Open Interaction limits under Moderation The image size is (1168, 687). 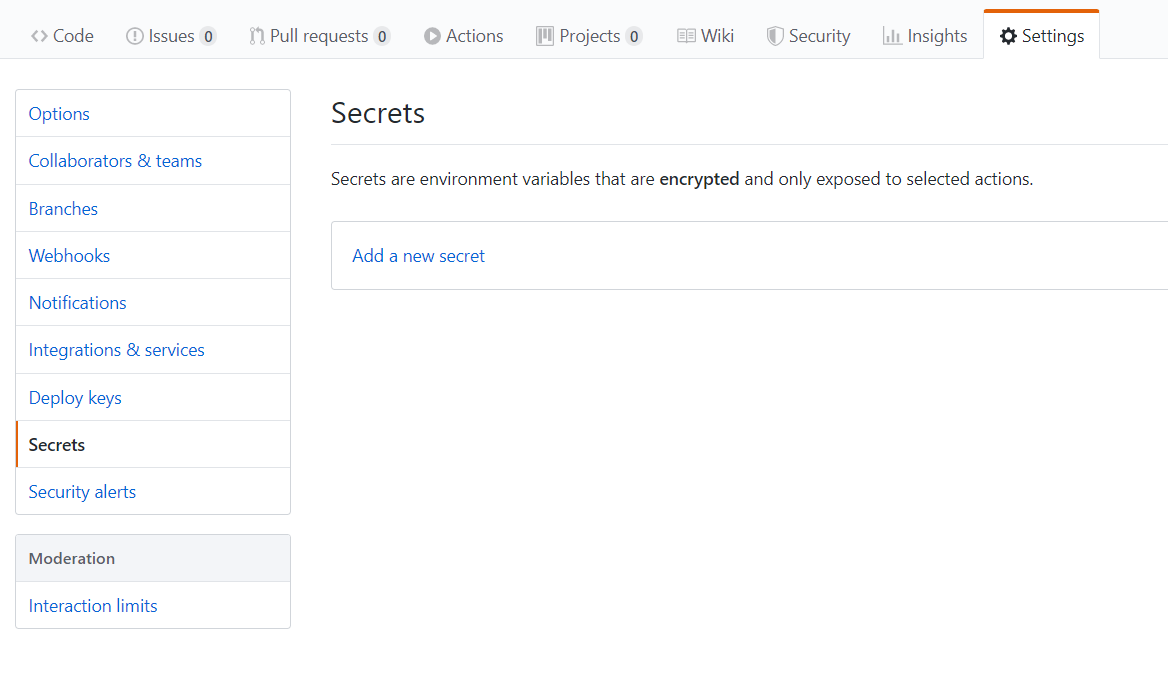[92, 605]
